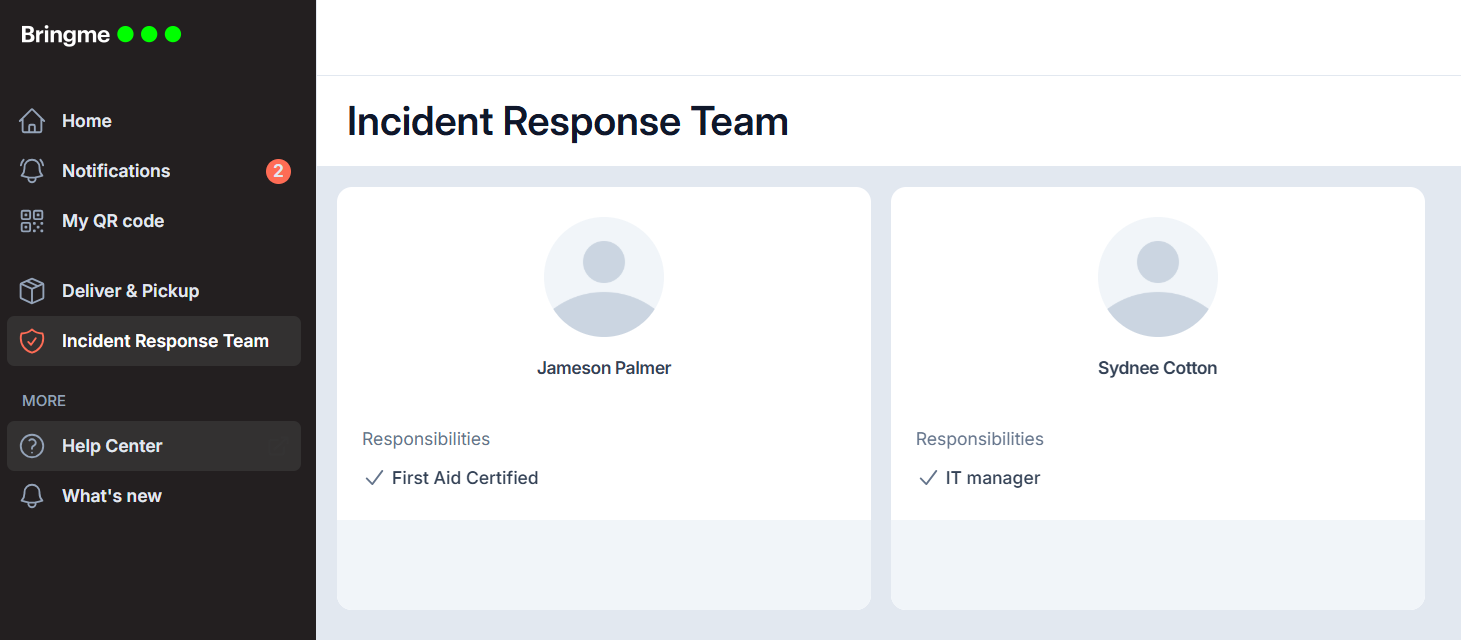This screenshot has width=1461, height=640.
Task: Click the Incident Response Team shield icon
Action: click(x=32, y=341)
